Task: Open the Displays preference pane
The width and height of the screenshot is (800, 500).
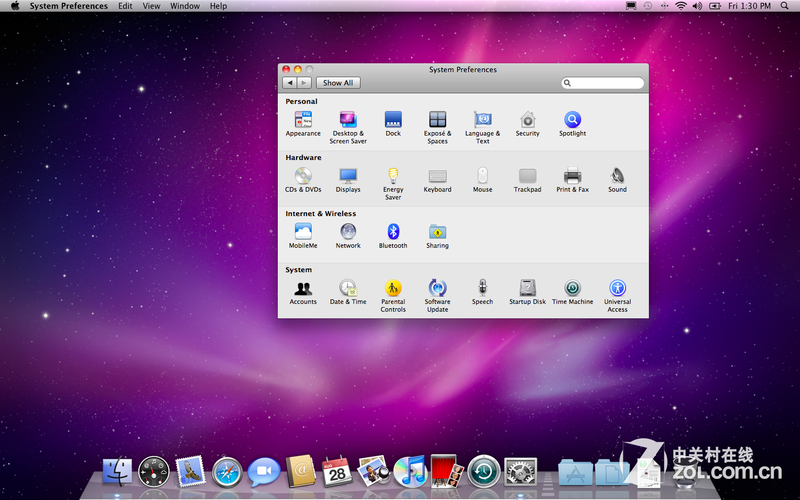Action: pos(348,180)
